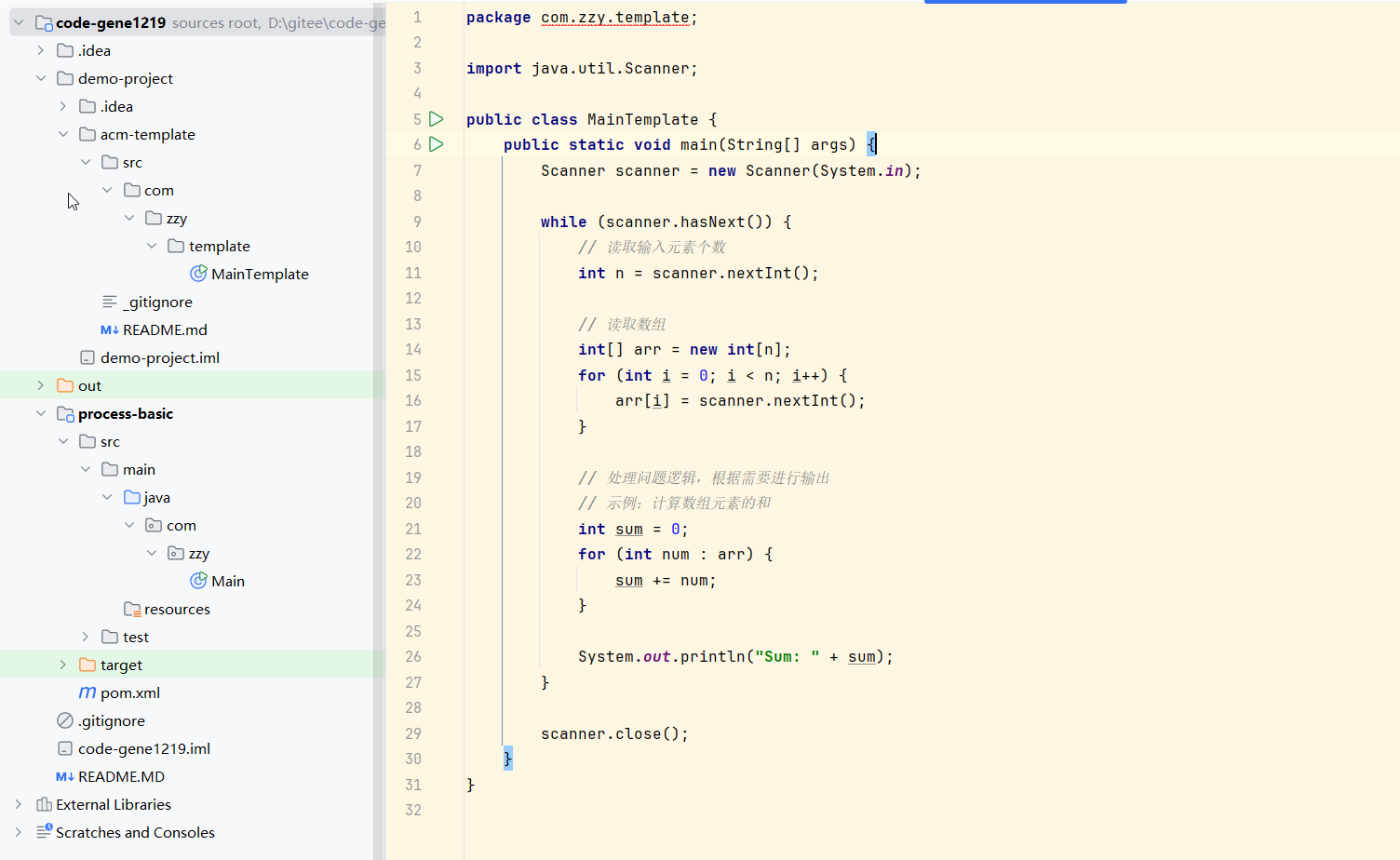
Task: Click closing brace highlighted on line 30
Action: point(508,759)
